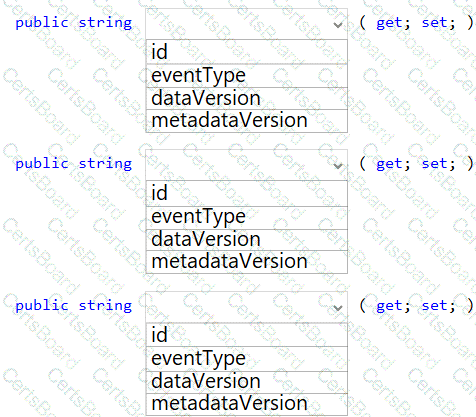Pick dataVersion in the first dropdown list
Screen dimensions: 476x417
click(247, 98)
